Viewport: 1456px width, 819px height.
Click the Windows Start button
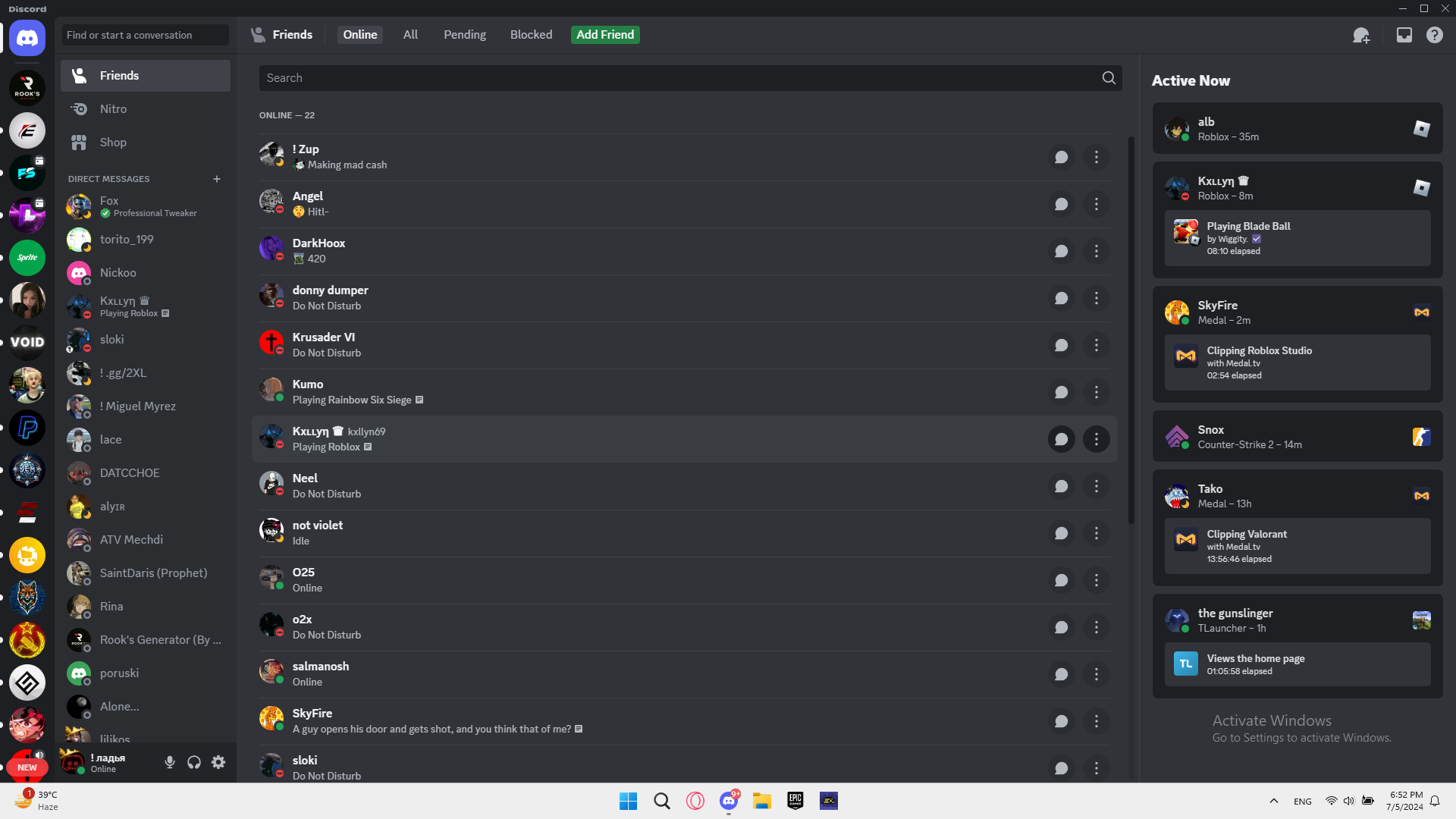629,801
